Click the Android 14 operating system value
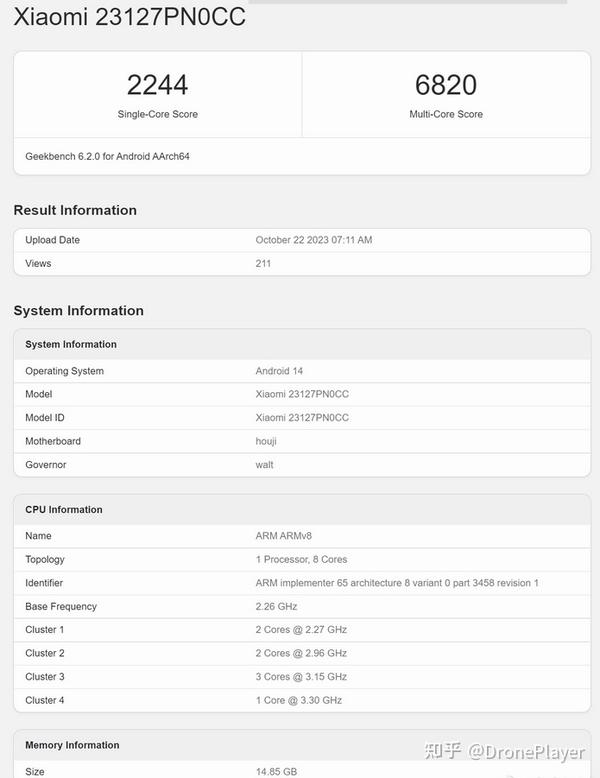The image size is (600, 778). pos(279,371)
